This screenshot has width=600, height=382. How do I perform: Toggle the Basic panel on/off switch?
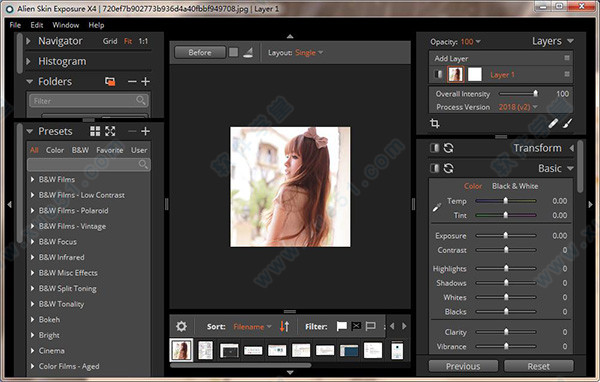(x=434, y=168)
